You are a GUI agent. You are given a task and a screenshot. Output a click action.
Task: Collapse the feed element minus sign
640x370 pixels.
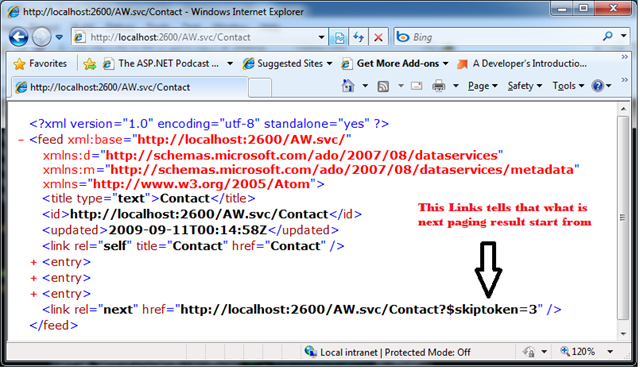point(21,140)
